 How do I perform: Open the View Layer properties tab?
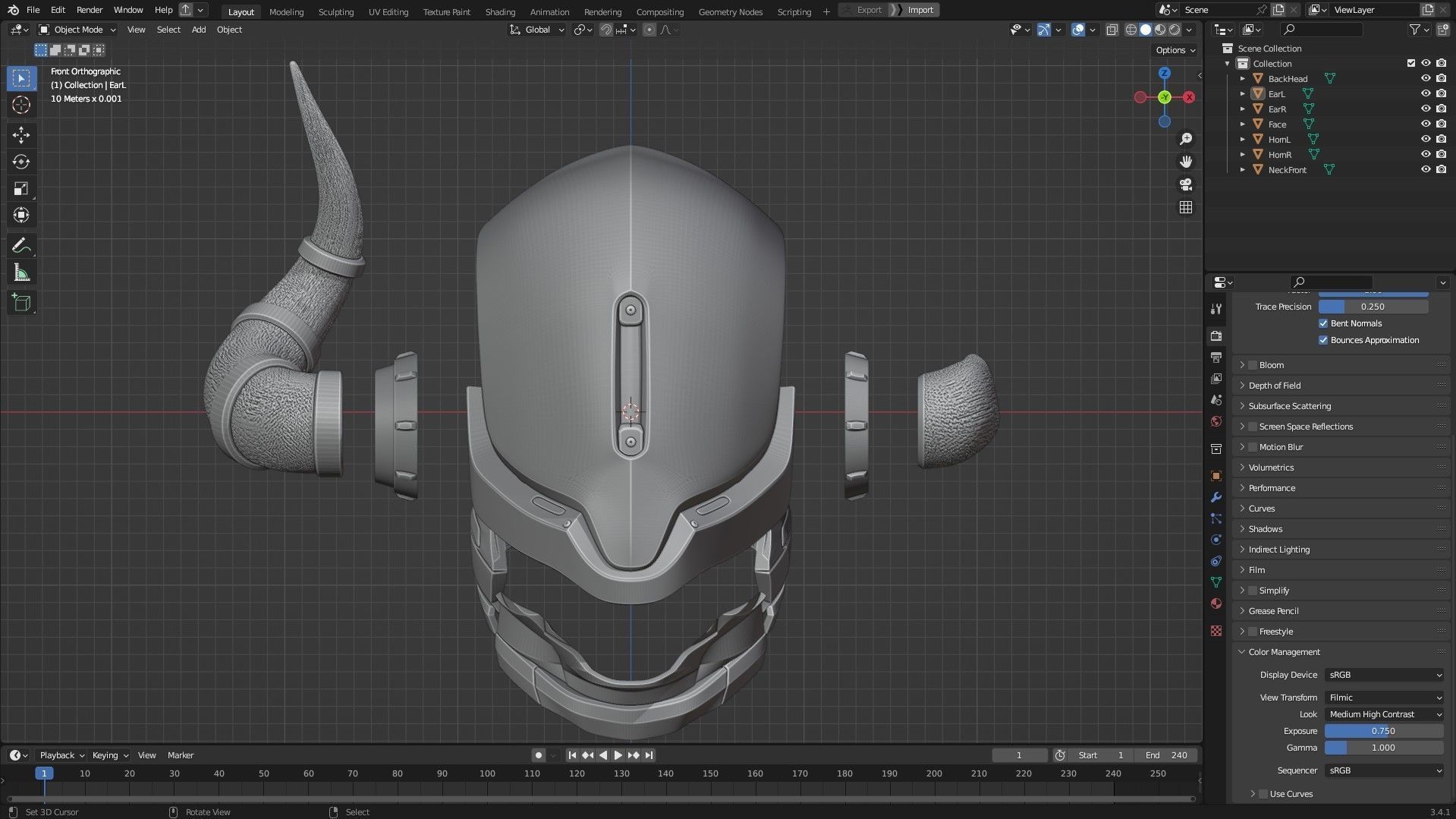coord(1216,379)
